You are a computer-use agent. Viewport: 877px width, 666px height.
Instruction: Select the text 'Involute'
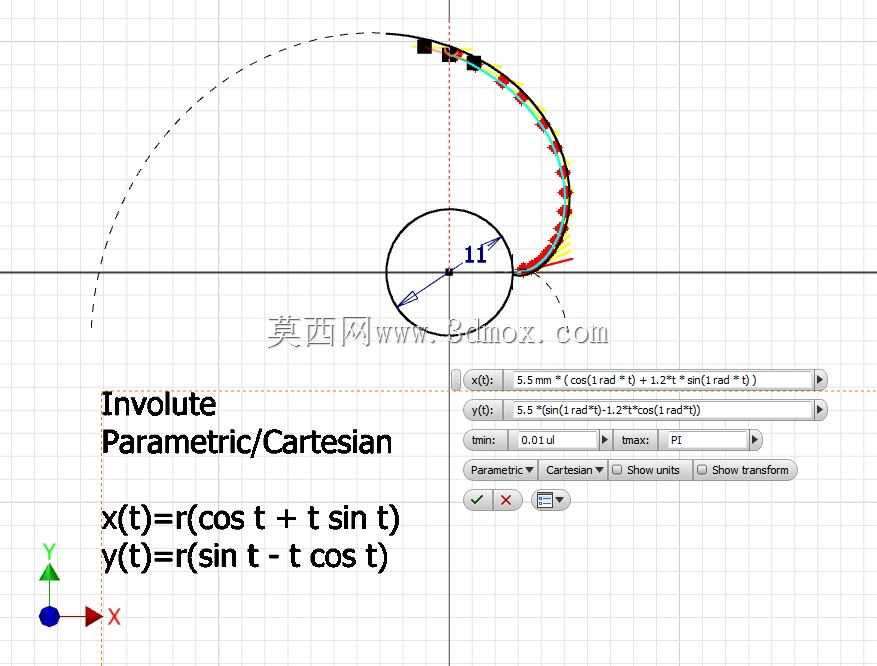tap(158, 404)
